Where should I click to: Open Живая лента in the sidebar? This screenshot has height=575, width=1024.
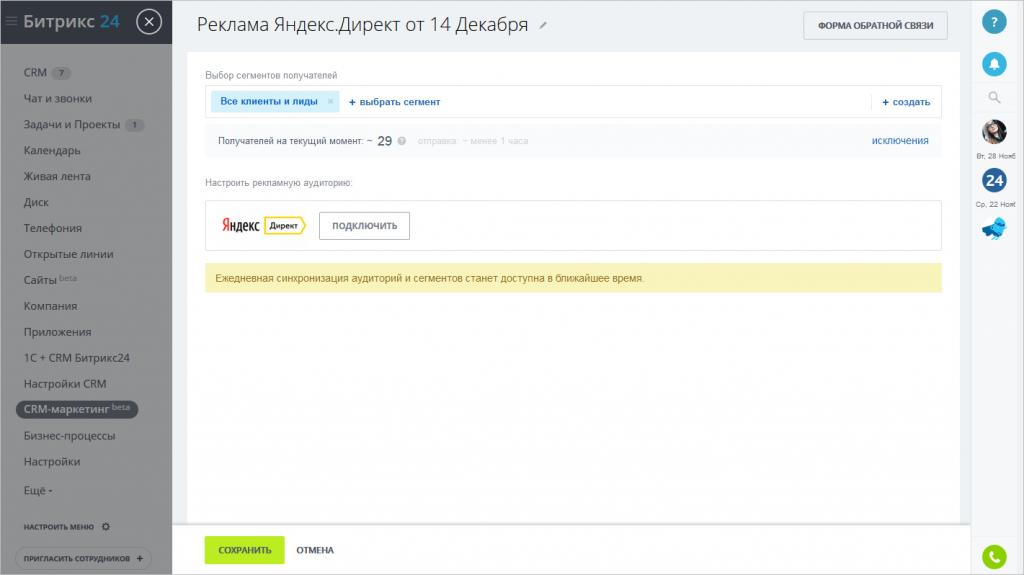click(x=57, y=176)
